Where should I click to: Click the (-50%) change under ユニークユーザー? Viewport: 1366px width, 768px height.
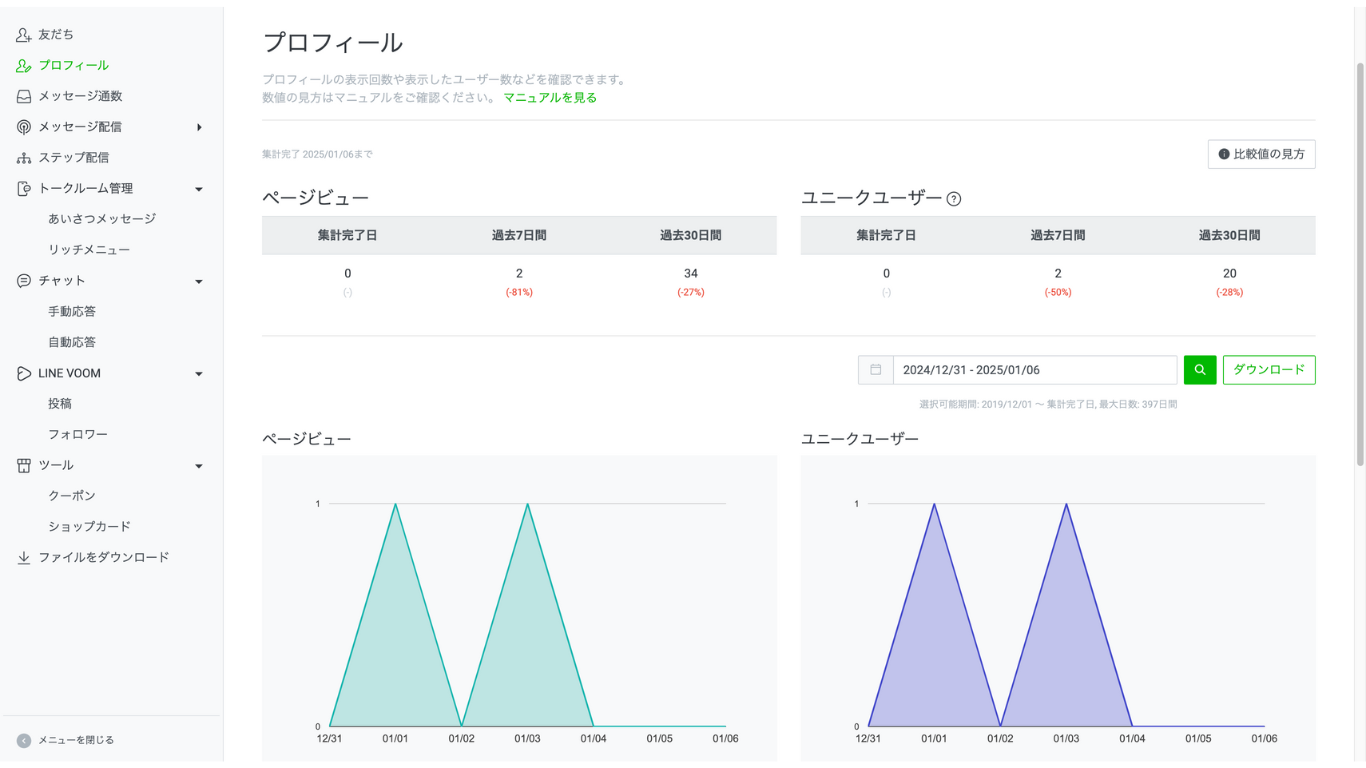(1058, 293)
